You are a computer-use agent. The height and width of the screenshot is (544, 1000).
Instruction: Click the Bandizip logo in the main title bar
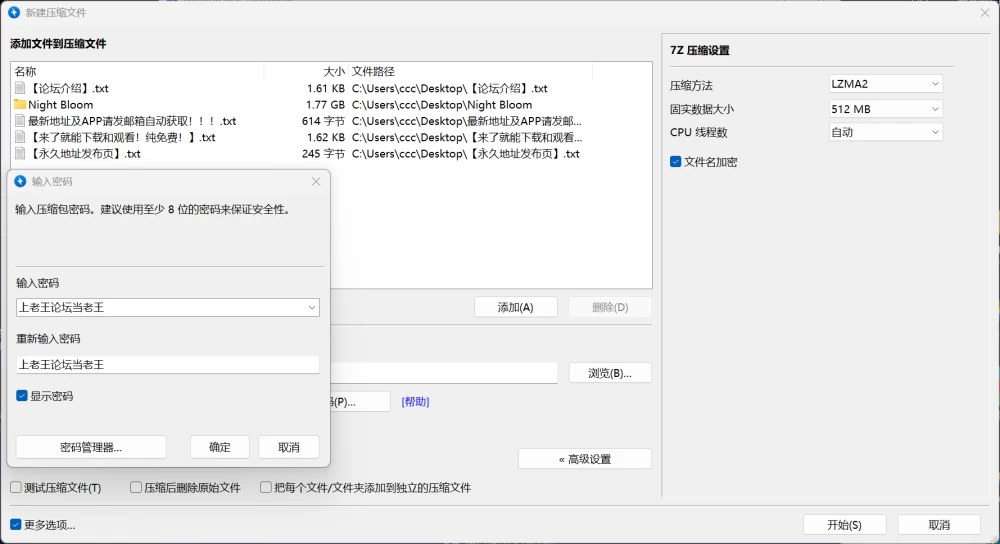point(14,12)
